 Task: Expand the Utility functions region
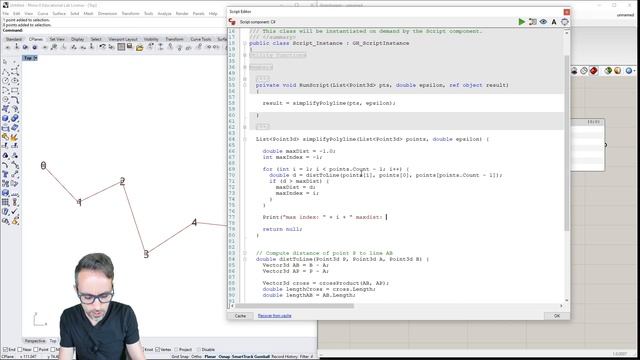point(244,55)
